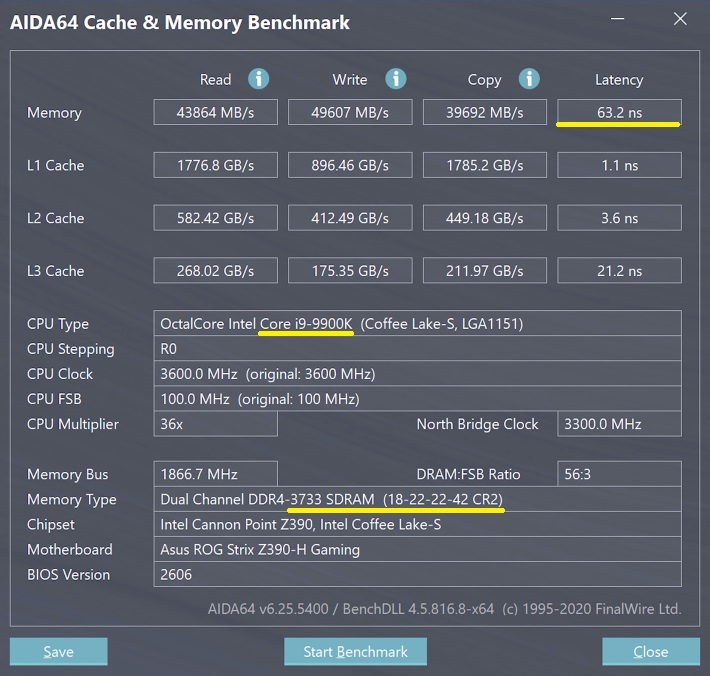The image size is (710, 676).
Task: Click the Write column info icon
Action: pyautogui.click(x=396, y=79)
